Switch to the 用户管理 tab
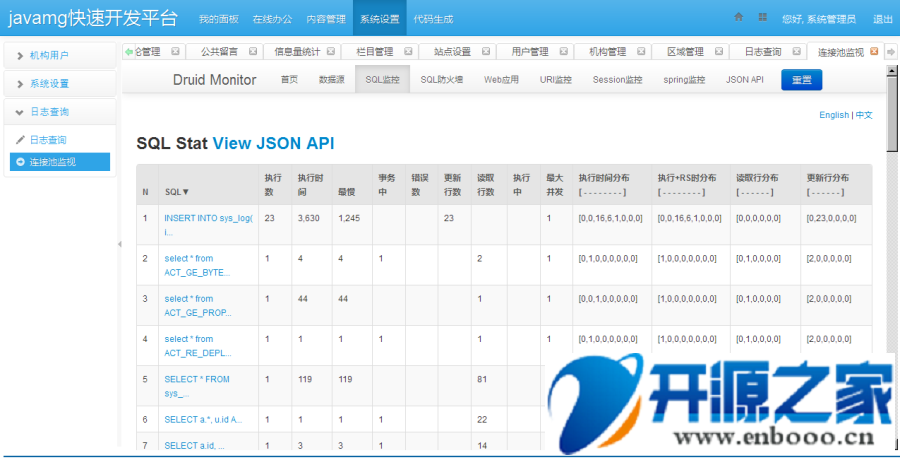 pos(530,52)
